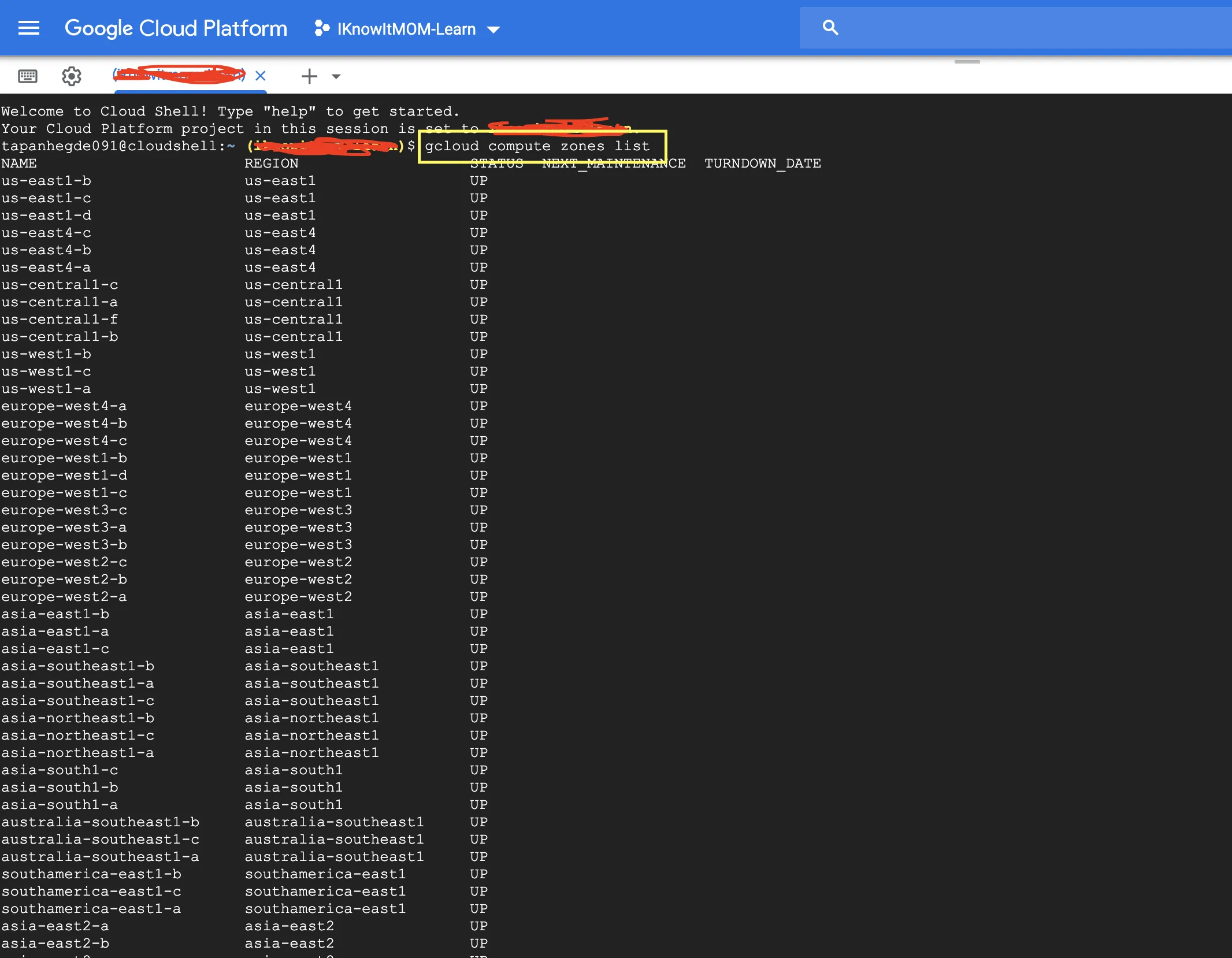Click the europe-west4-a zone name

point(64,406)
